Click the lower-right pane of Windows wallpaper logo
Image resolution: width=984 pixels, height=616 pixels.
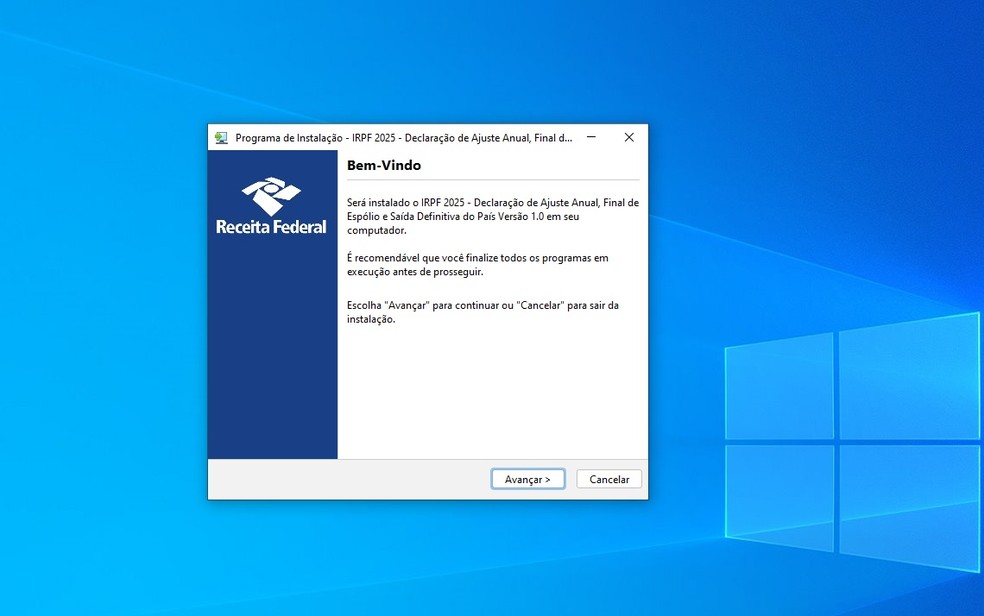(908, 505)
